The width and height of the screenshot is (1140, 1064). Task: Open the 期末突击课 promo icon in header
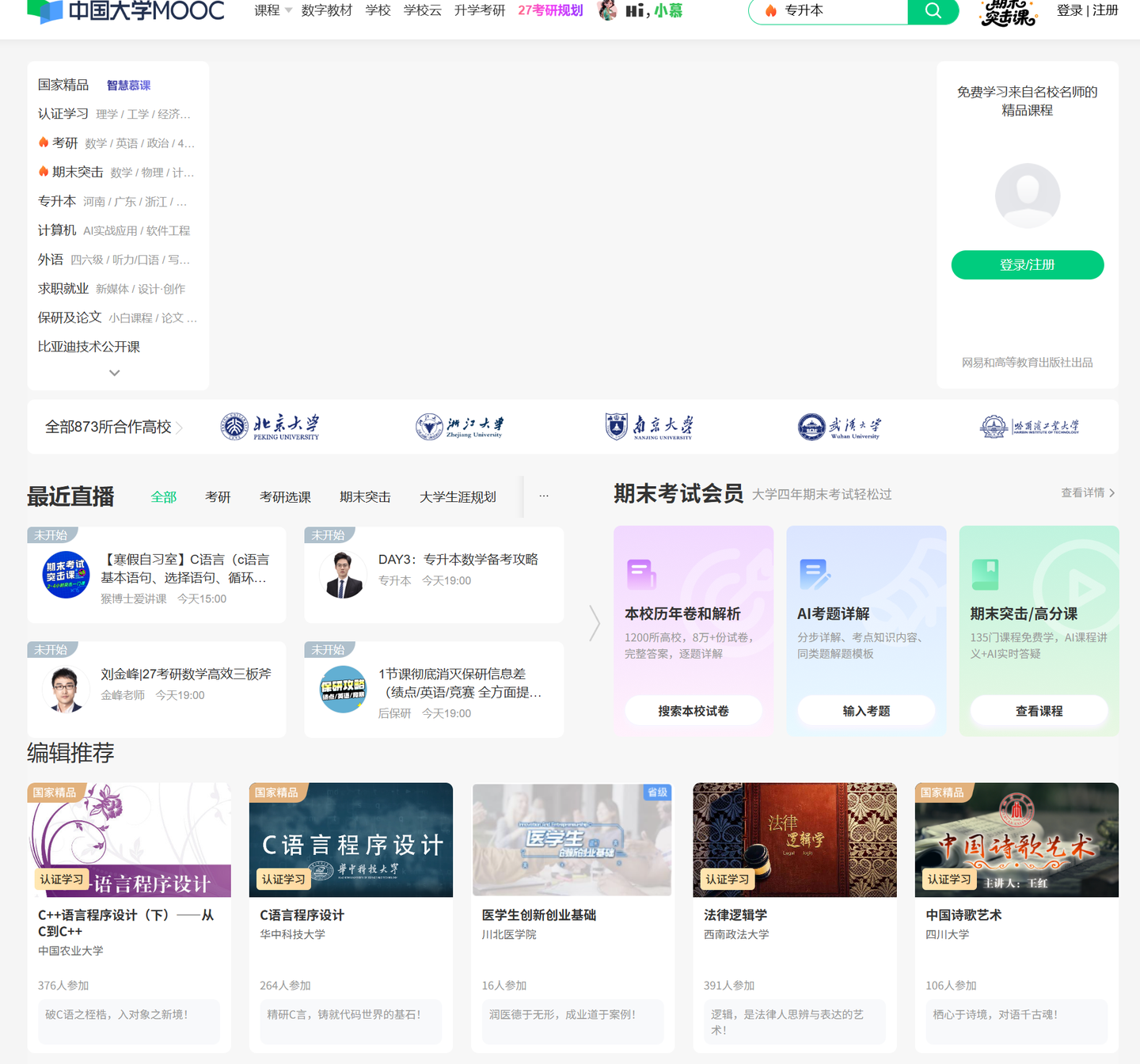click(x=1008, y=12)
